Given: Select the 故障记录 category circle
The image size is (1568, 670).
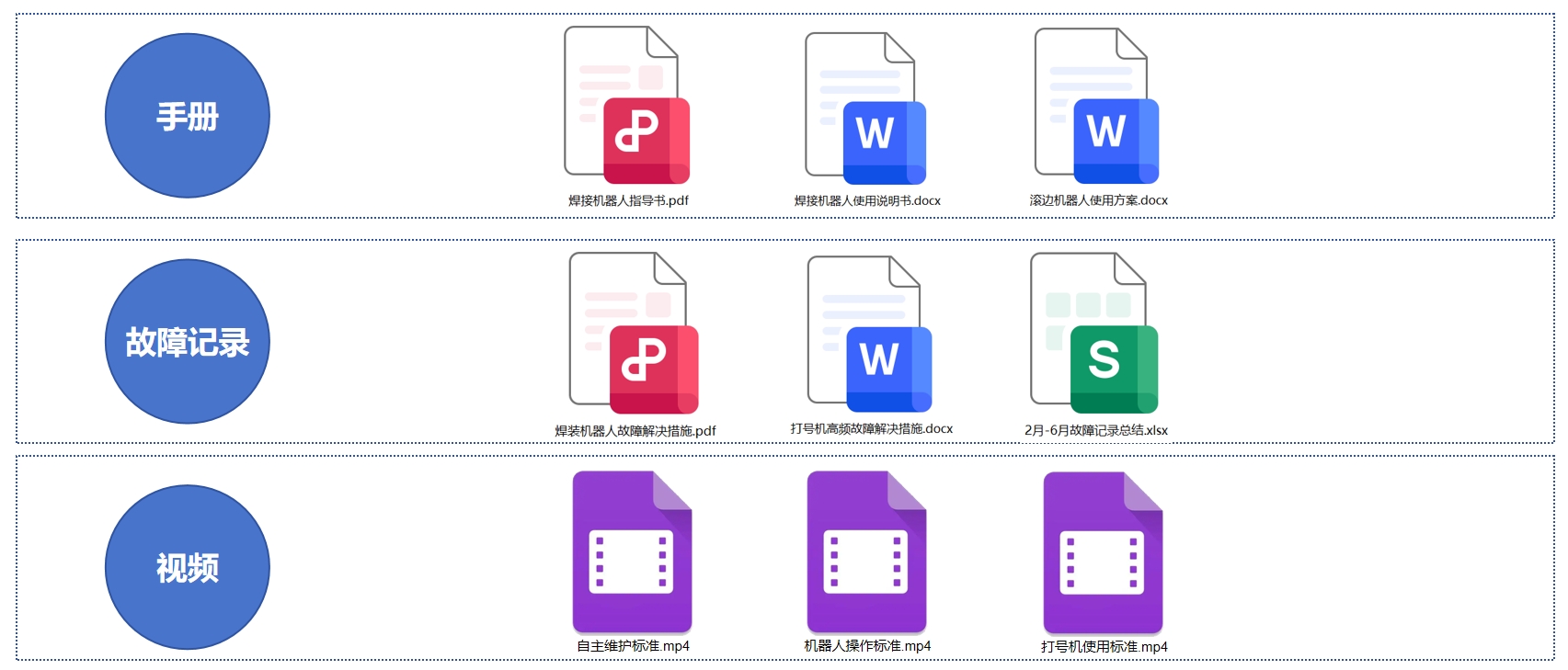Looking at the screenshot, I should click(x=188, y=342).
